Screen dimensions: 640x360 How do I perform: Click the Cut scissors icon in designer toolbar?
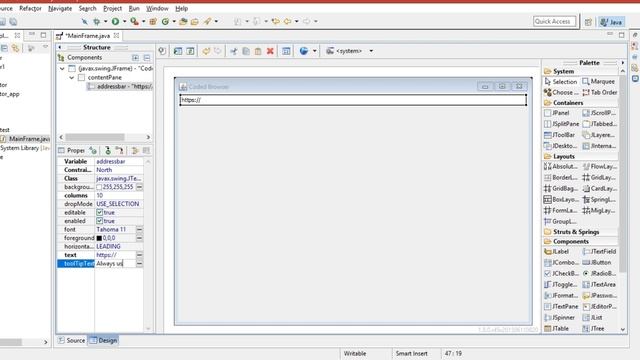point(233,51)
